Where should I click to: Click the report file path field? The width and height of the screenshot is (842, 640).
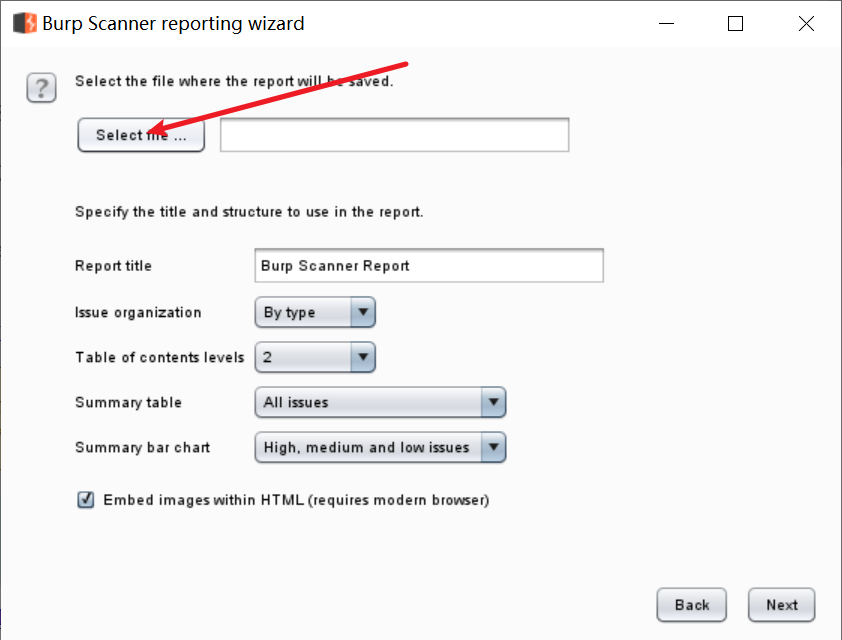(x=394, y=135)
